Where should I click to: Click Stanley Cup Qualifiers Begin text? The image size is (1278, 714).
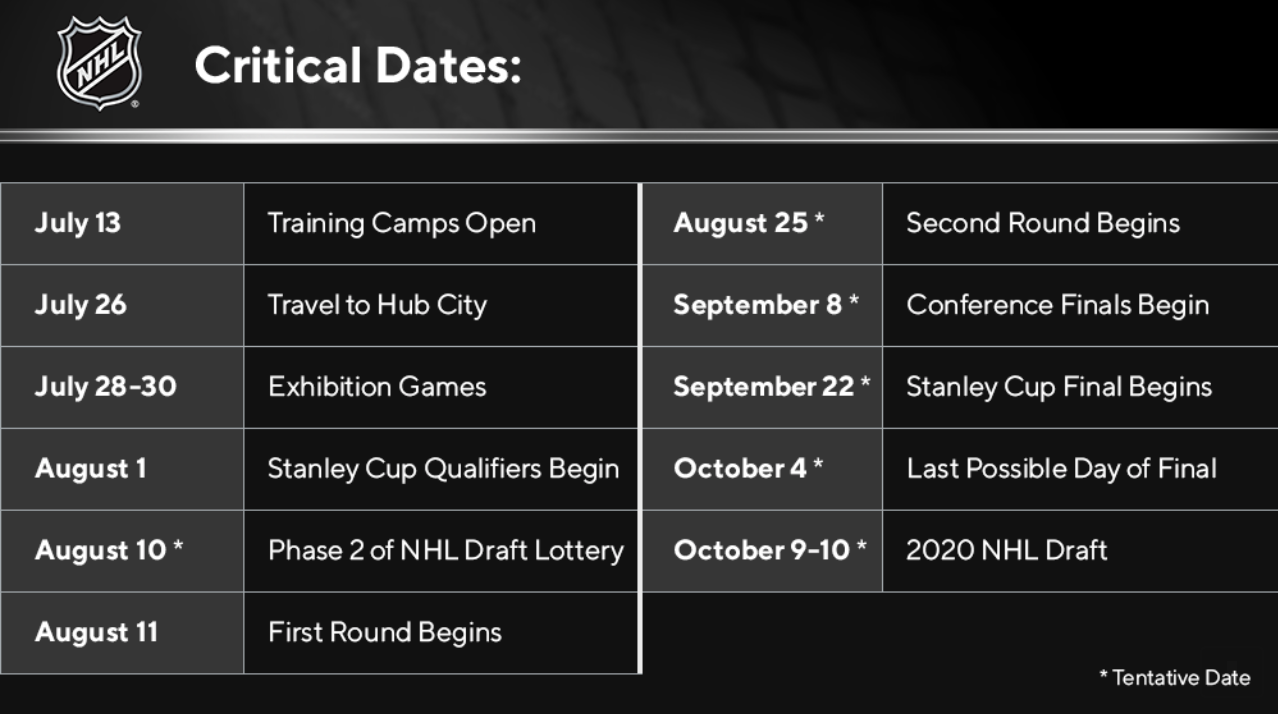coord(443,469)
